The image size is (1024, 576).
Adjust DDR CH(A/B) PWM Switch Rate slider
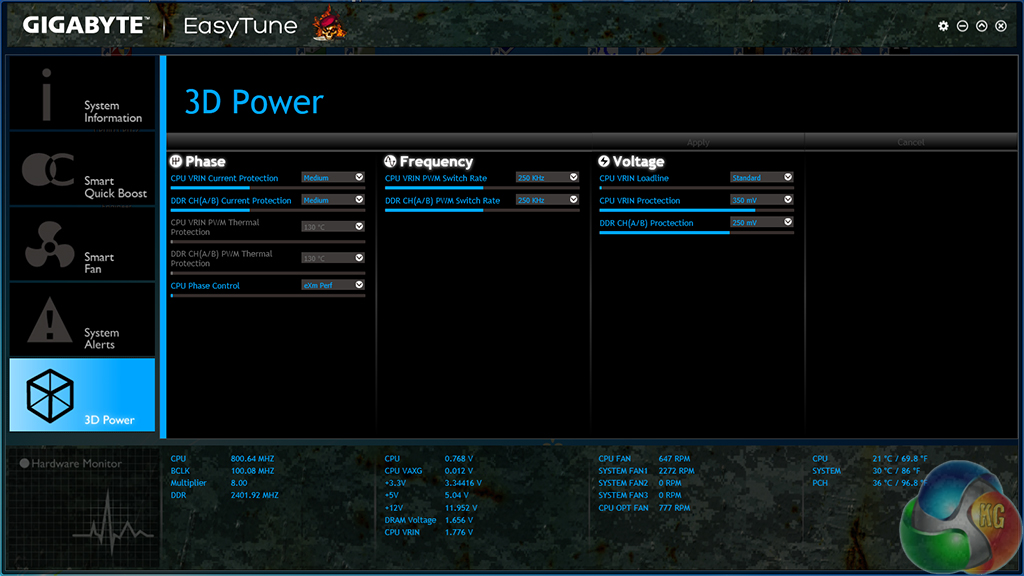[482, 210]
